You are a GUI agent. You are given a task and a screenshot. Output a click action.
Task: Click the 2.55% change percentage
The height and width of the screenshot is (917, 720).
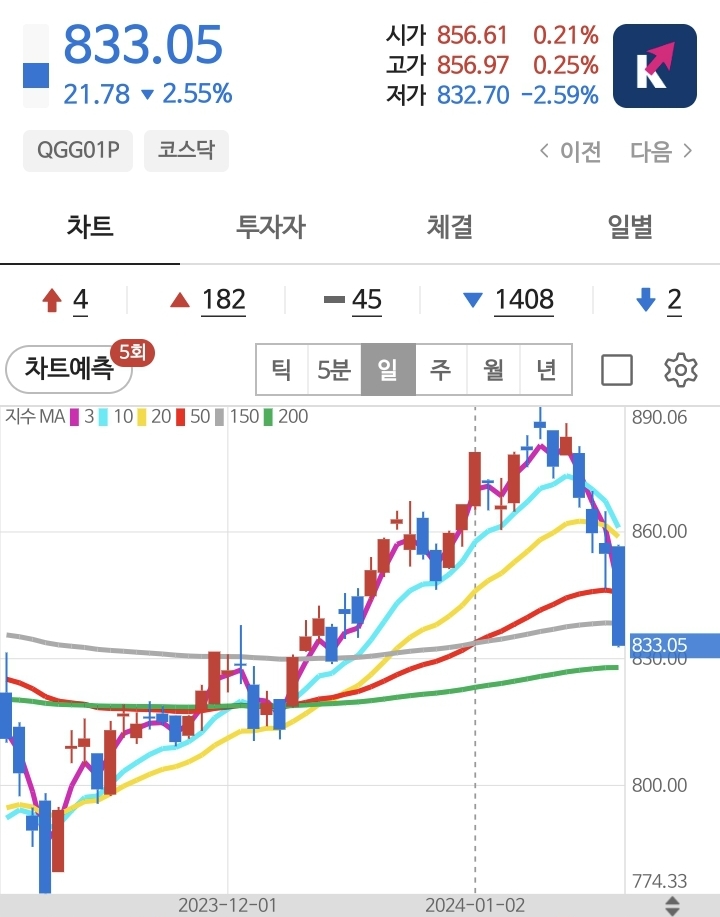tap(197, 94)
